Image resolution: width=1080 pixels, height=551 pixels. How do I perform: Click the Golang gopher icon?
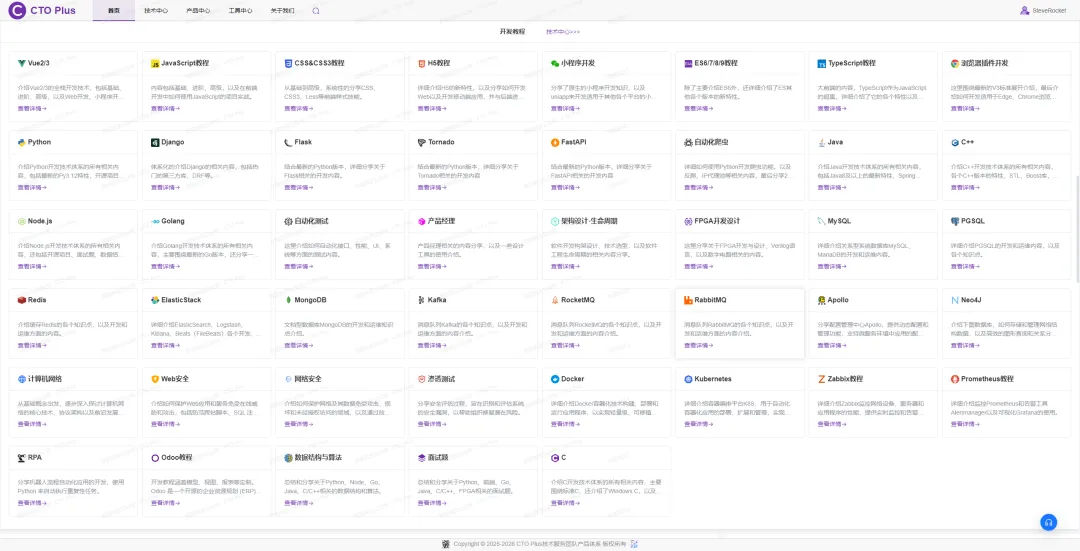(x=155, y=222)
